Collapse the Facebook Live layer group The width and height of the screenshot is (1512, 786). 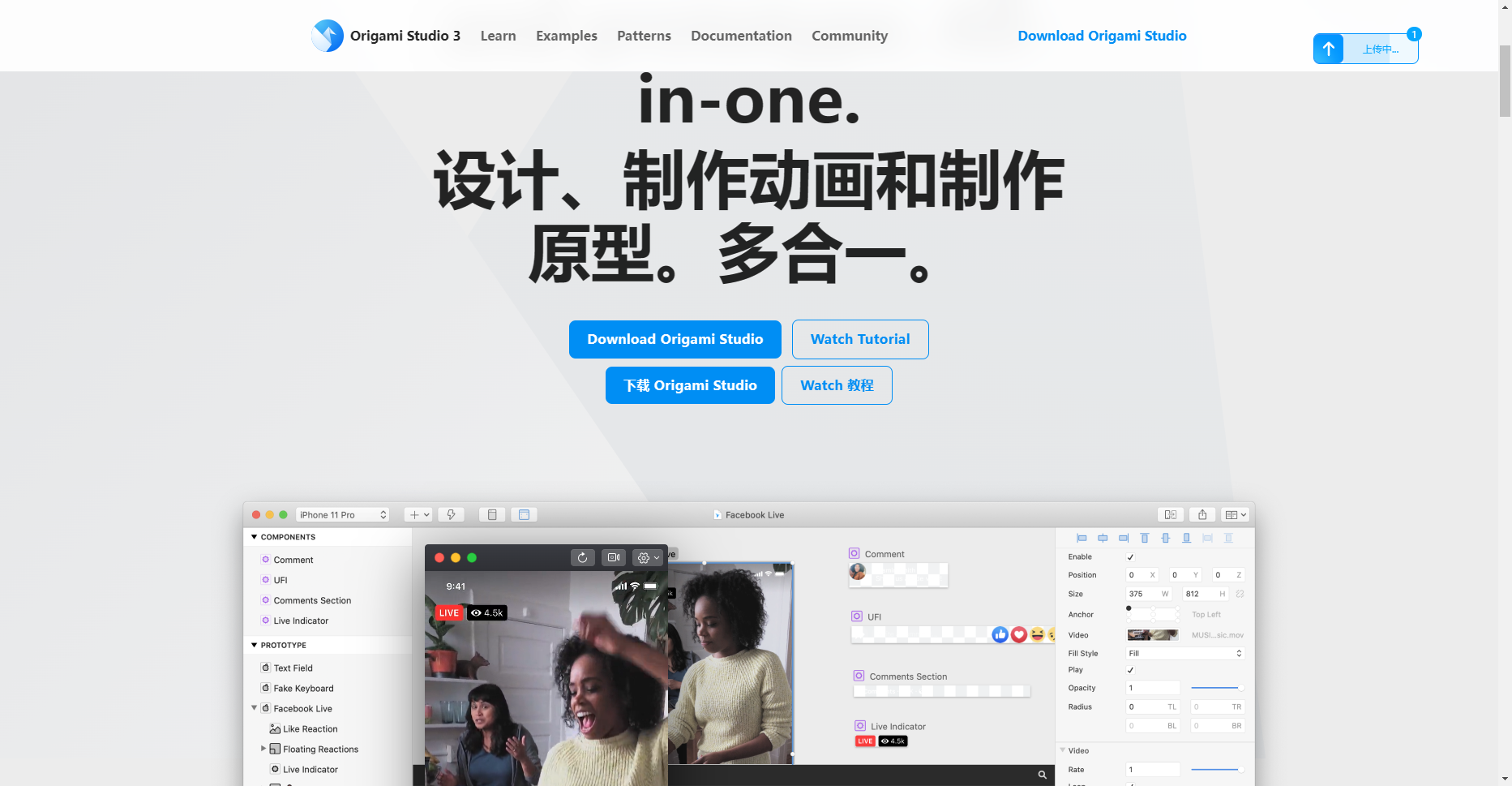pos(254,708)
